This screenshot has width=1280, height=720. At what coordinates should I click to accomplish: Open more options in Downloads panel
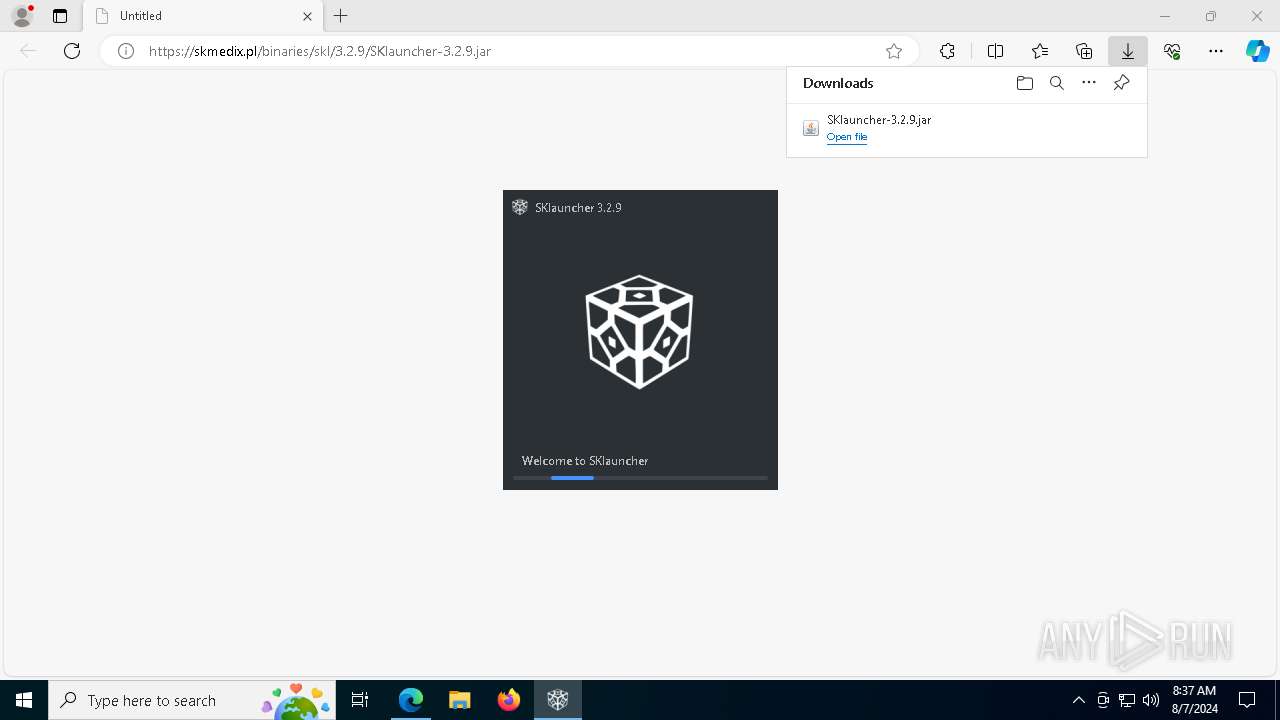[1089, 83]
